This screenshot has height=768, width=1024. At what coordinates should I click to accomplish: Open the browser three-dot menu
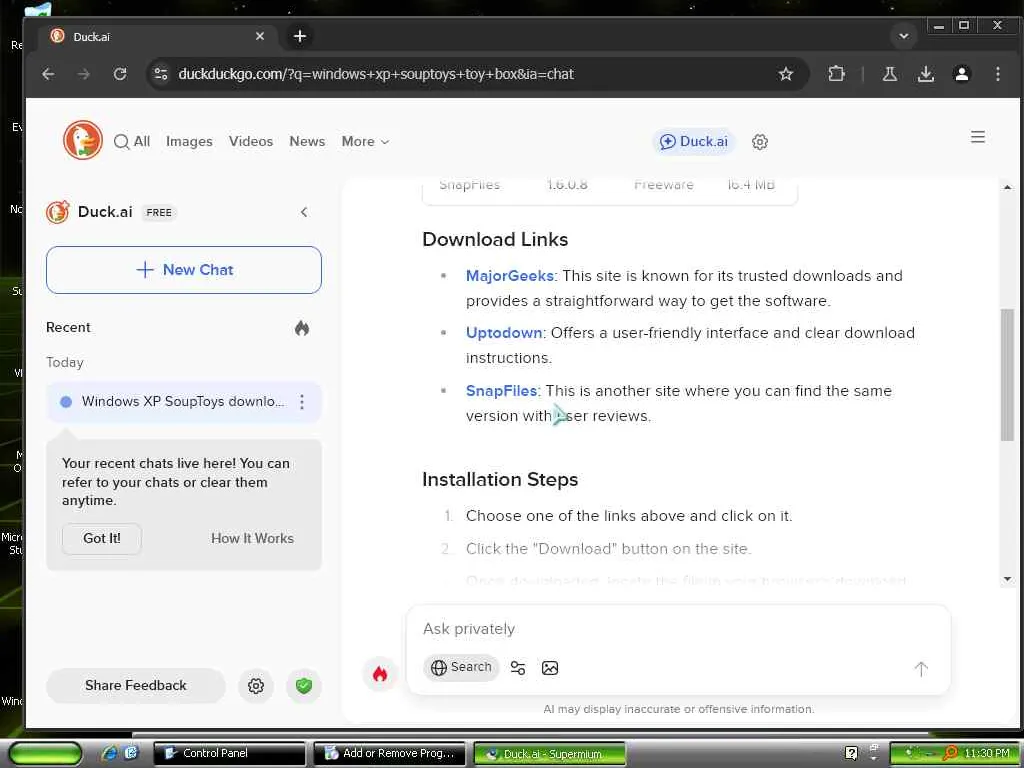(997, 74)
